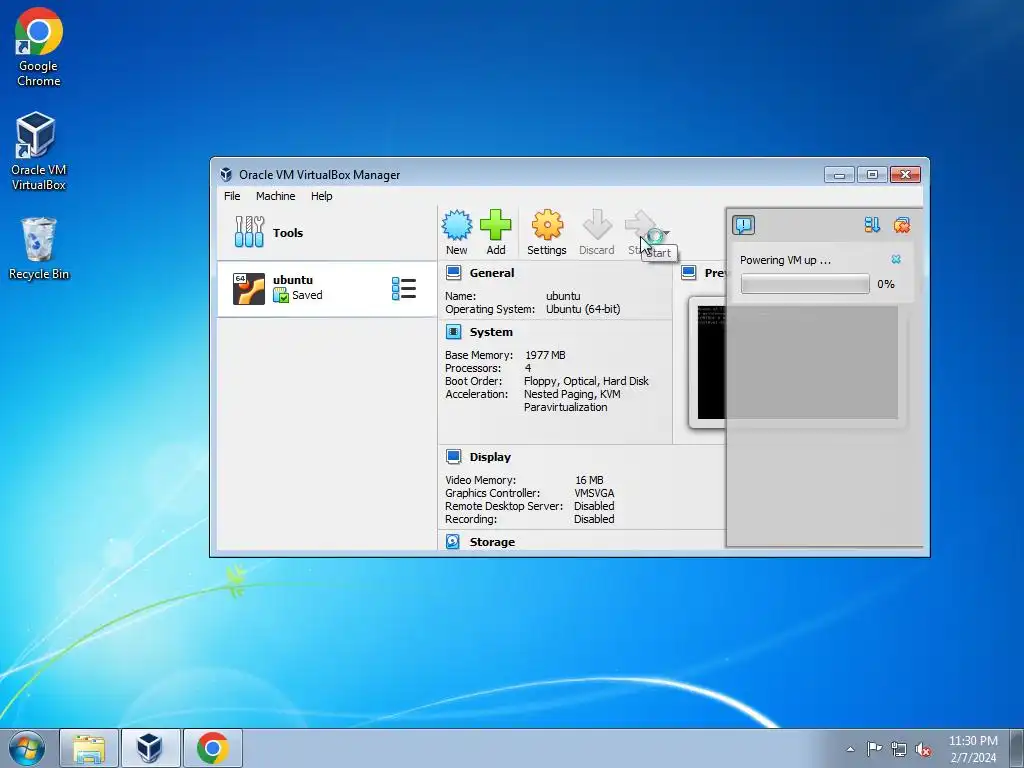Viewport: 1024px width, 768px height.
Task: Minimize the VirtualBox Manager window
Action: click(x=839, y=174)
